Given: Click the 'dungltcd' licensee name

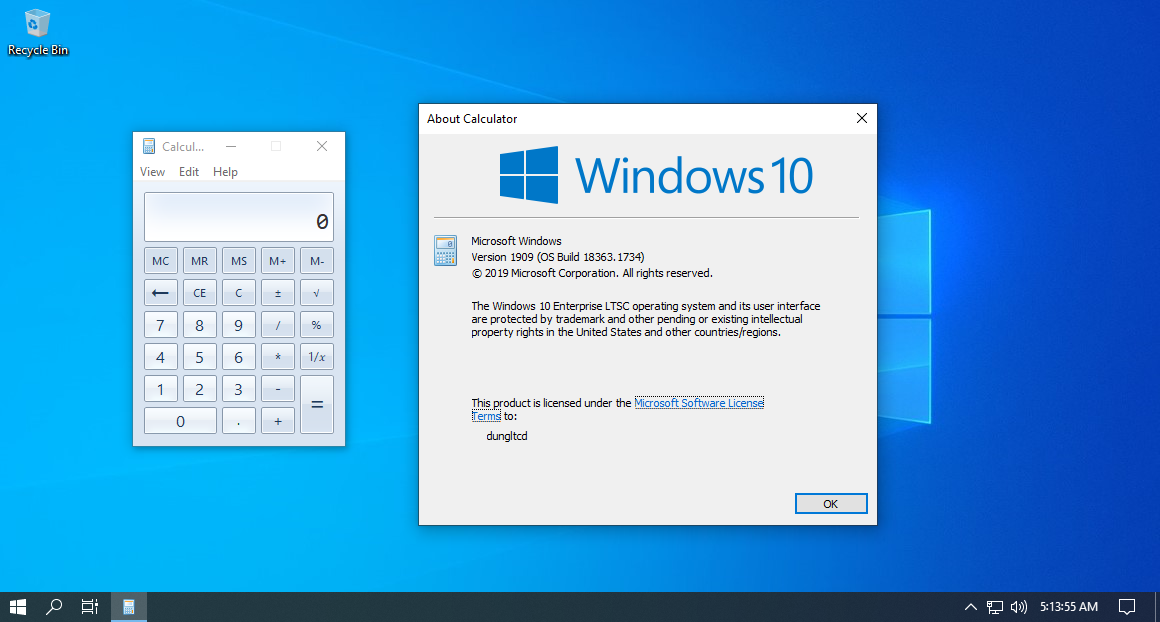Looking at the screenshot, I should [507, 436].
